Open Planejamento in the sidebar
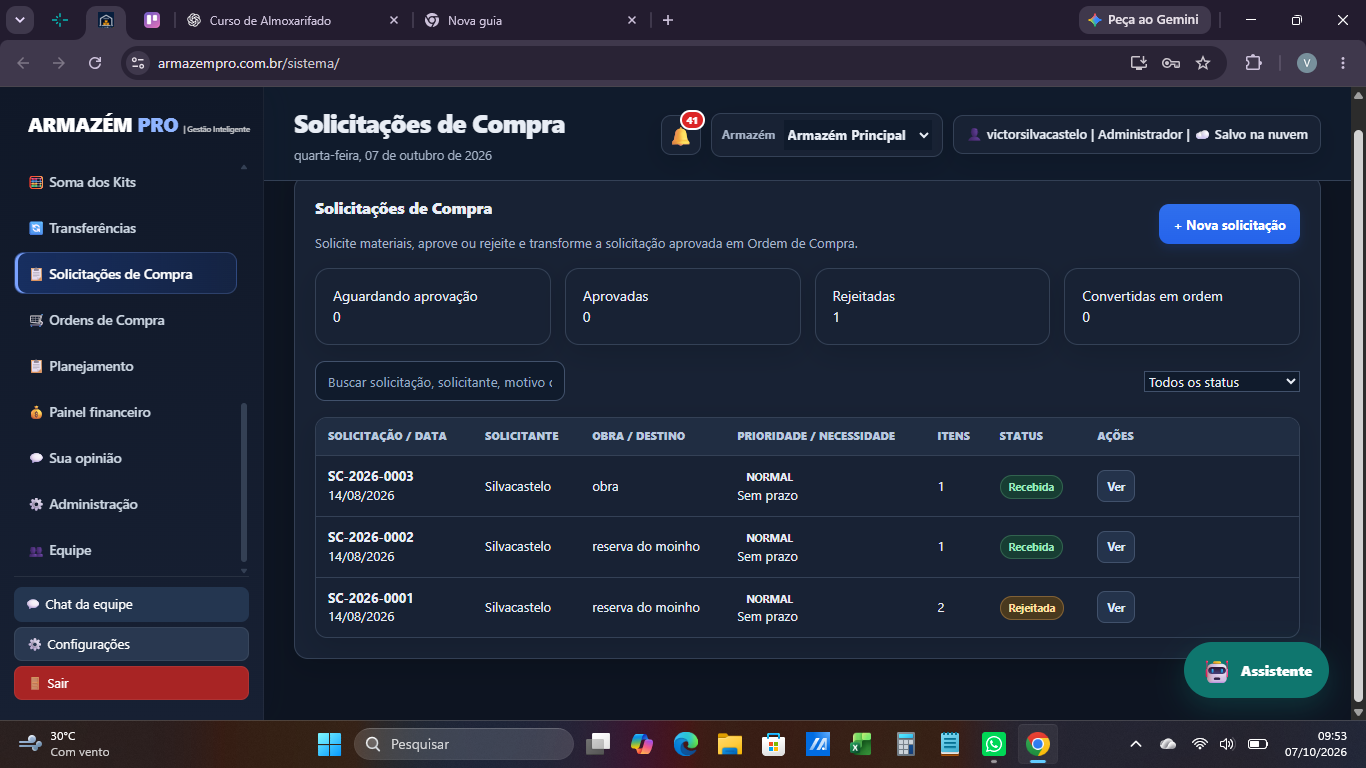Viewport: 1366px width, 768px height. (126, 366)
